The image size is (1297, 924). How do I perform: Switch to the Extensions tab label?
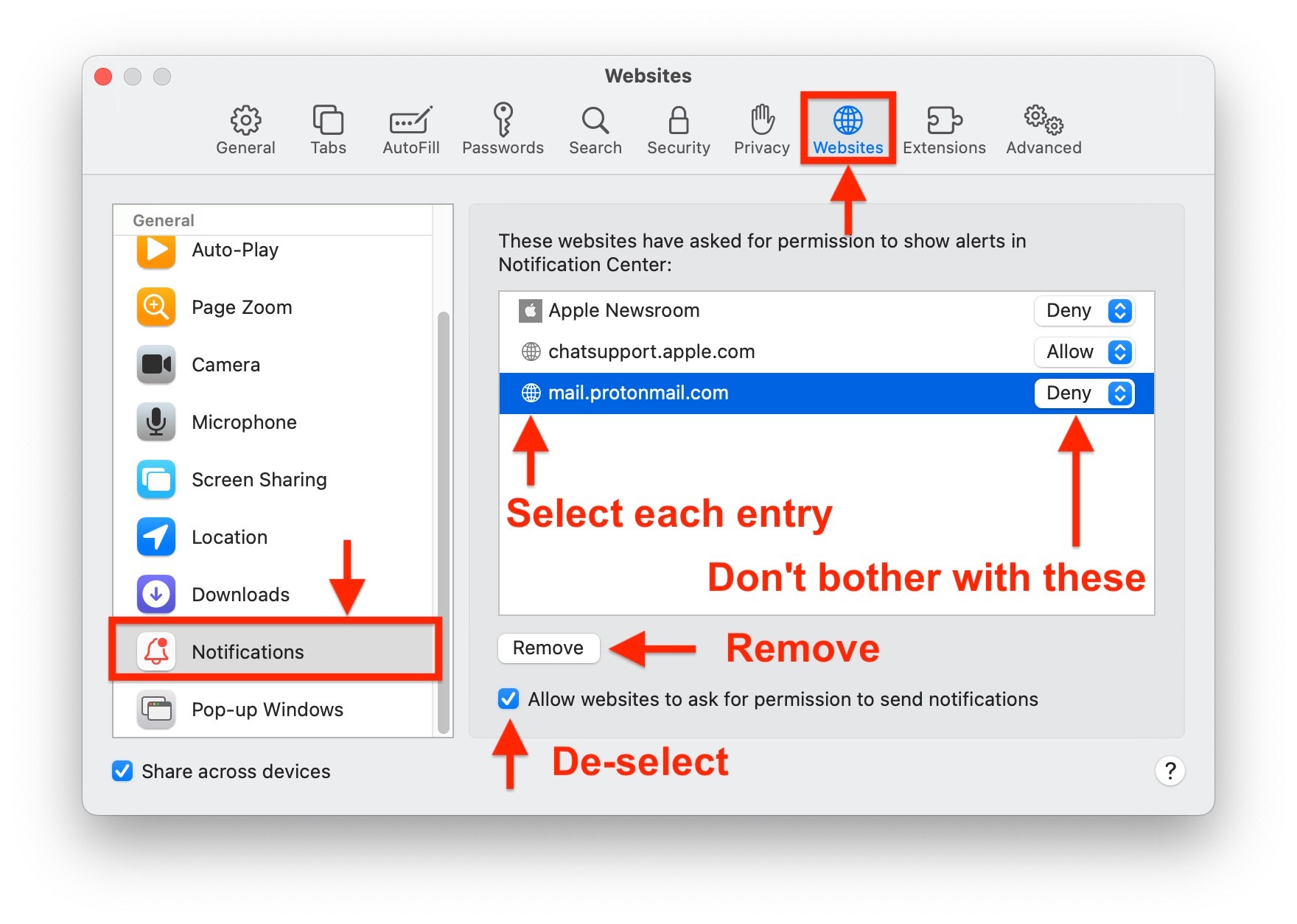point(944,147)
